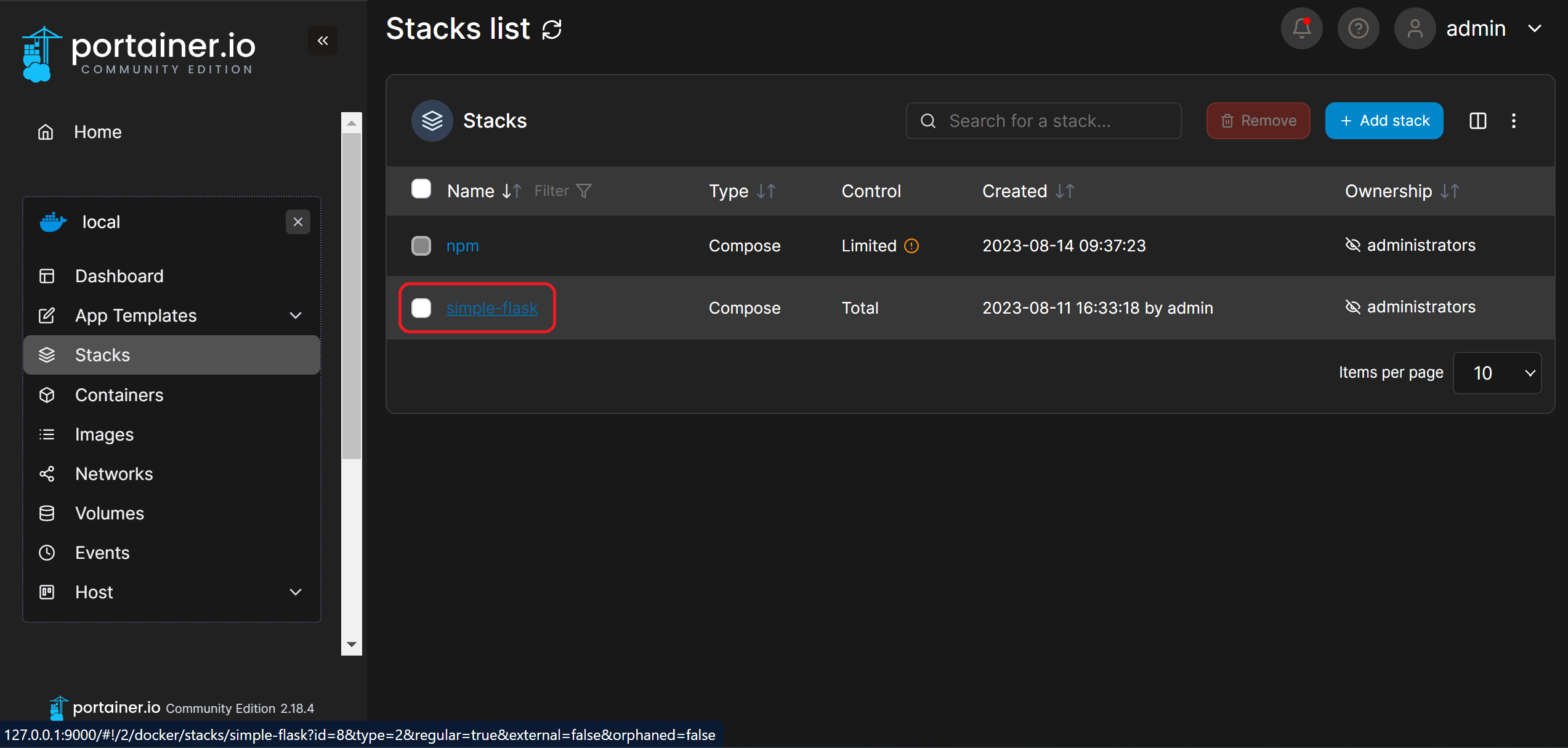Image resolution: width=1568 pixels, height=748 pixels.
Task: Click the Add stack button
Action: click(x=1383, y=121)
